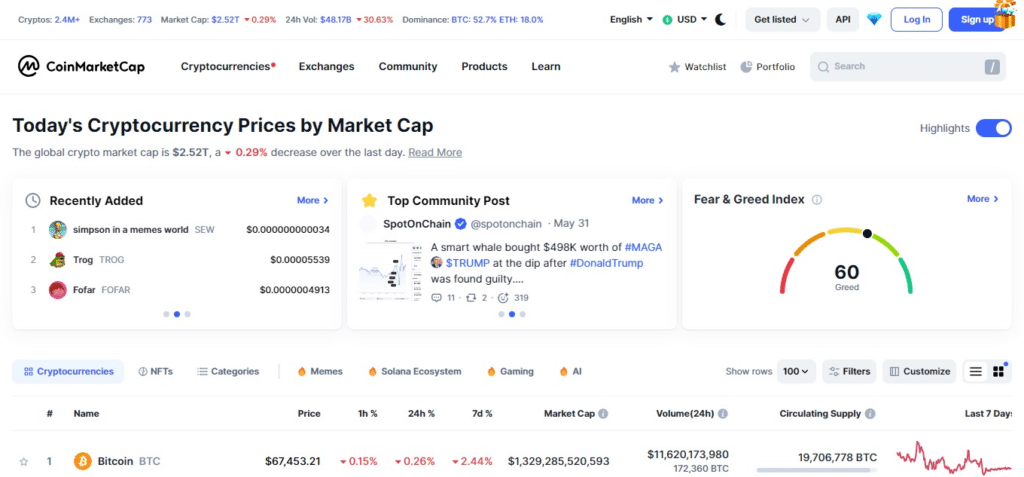The width and height of the screenshot is (1024, 477).
Task: Open the English language dropdown
Action: pos(631,19)
